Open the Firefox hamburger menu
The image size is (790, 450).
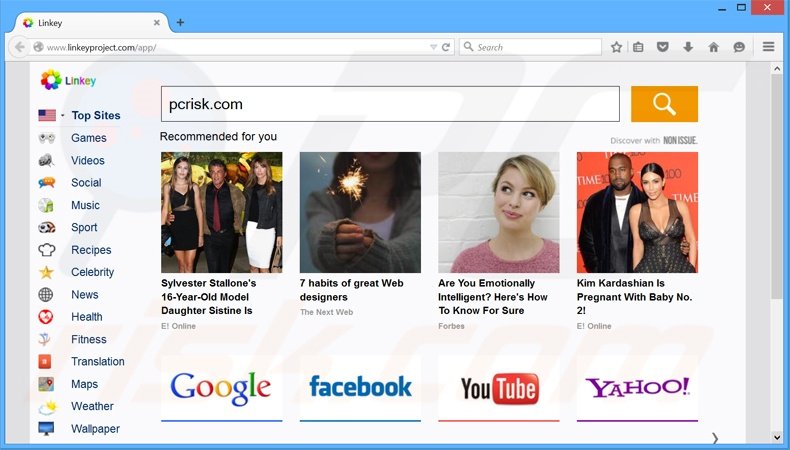[768, 47]
